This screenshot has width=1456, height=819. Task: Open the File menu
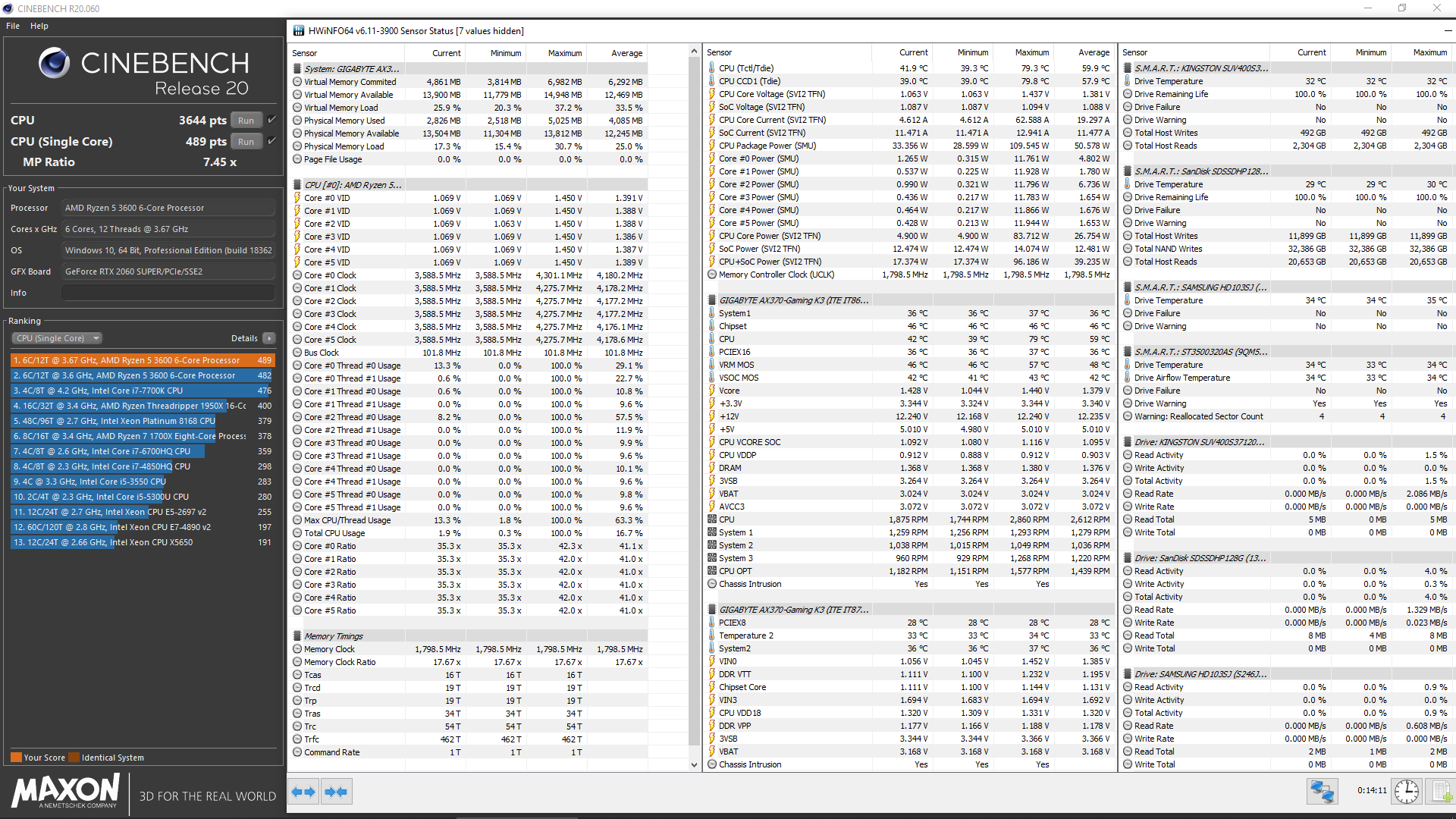click(13, 26)
